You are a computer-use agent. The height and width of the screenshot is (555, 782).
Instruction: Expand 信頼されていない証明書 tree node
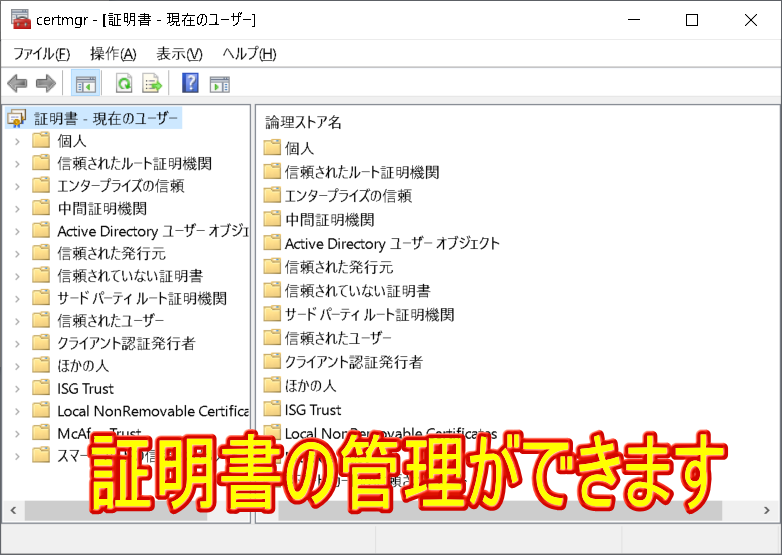click(x=17, y=276)
